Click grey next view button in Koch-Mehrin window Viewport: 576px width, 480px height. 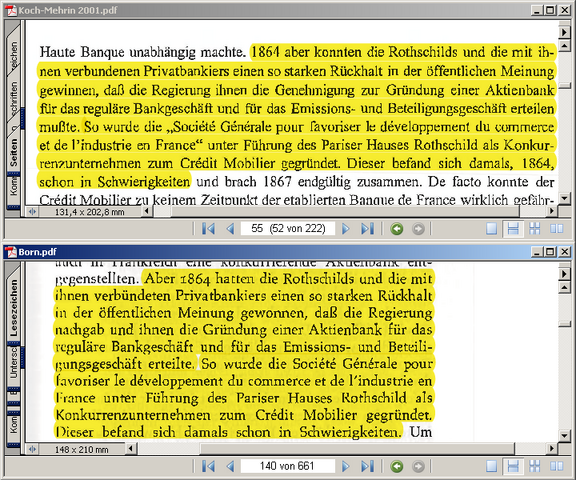(x=418, y=229)
